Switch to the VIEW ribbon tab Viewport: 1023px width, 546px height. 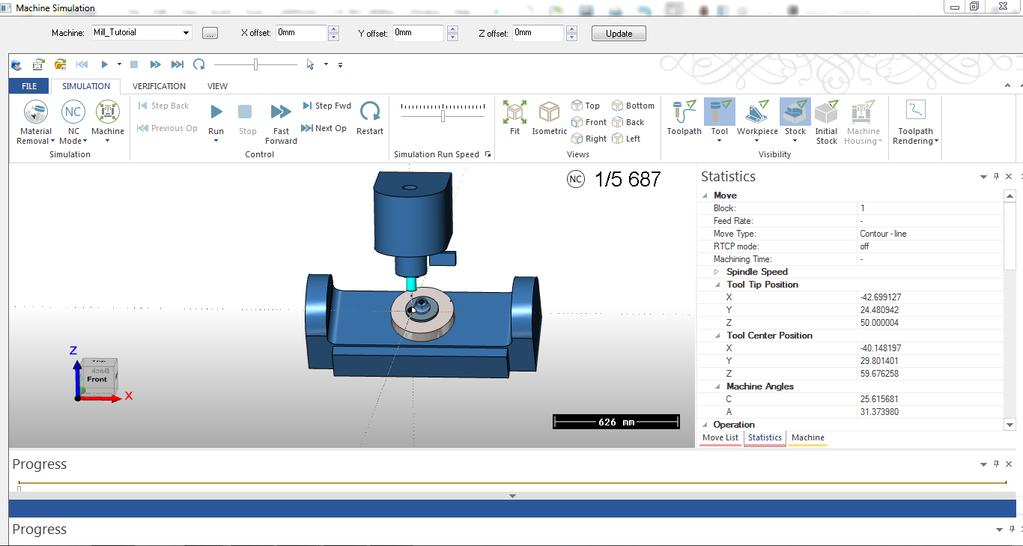(217, 86)
